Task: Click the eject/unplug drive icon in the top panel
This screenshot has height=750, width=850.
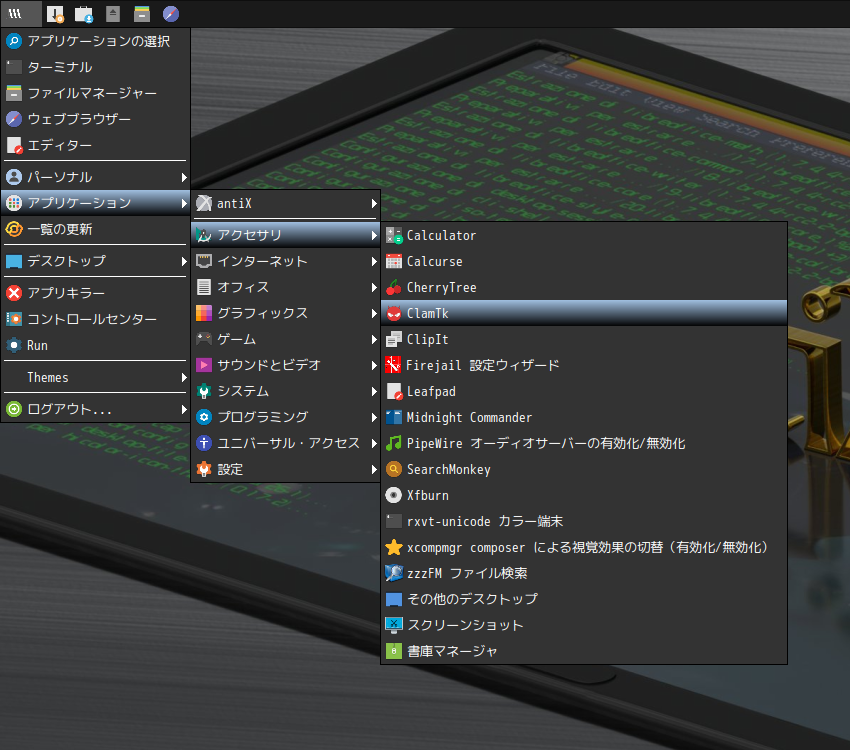Action: 113,14
